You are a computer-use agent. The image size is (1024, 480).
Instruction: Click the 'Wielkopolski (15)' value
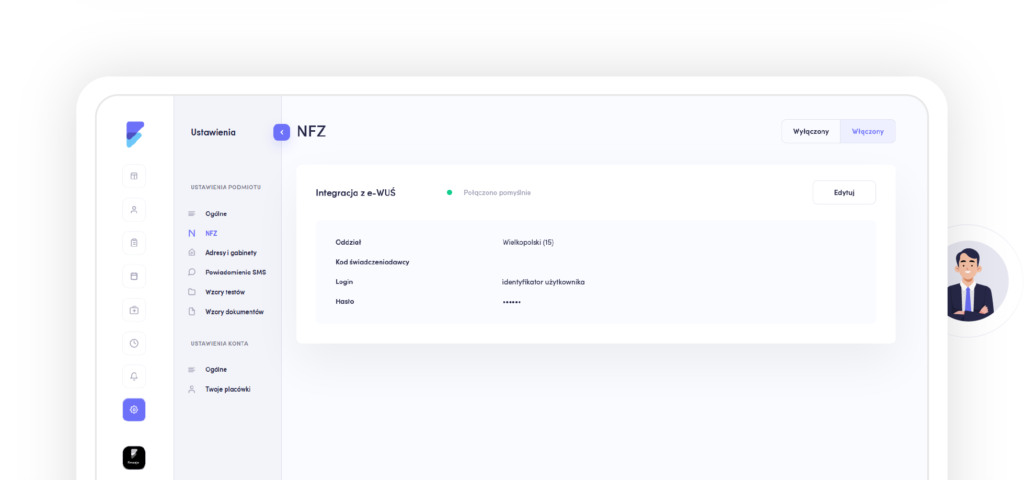pos(528,242)
